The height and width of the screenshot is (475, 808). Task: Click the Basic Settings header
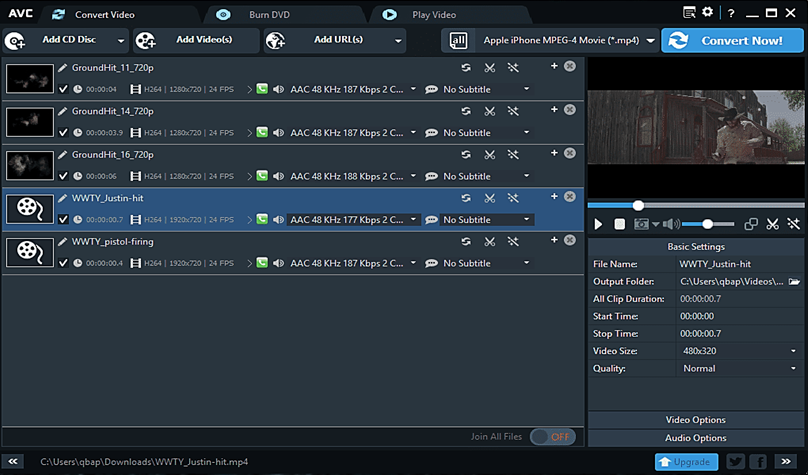click(x=696, y=247)
